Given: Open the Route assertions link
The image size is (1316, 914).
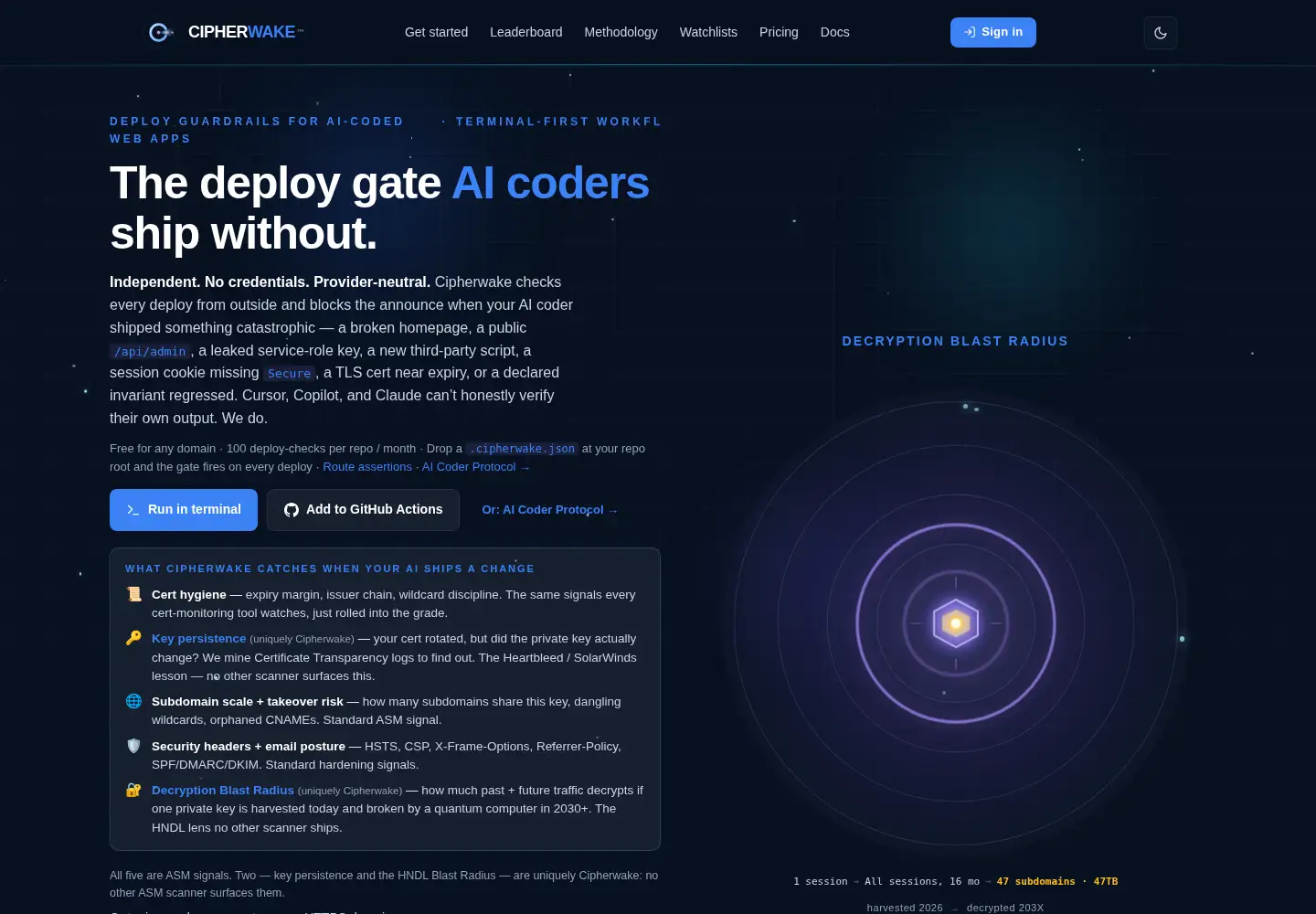Looking at the screenshot, I should pos(367,467).
